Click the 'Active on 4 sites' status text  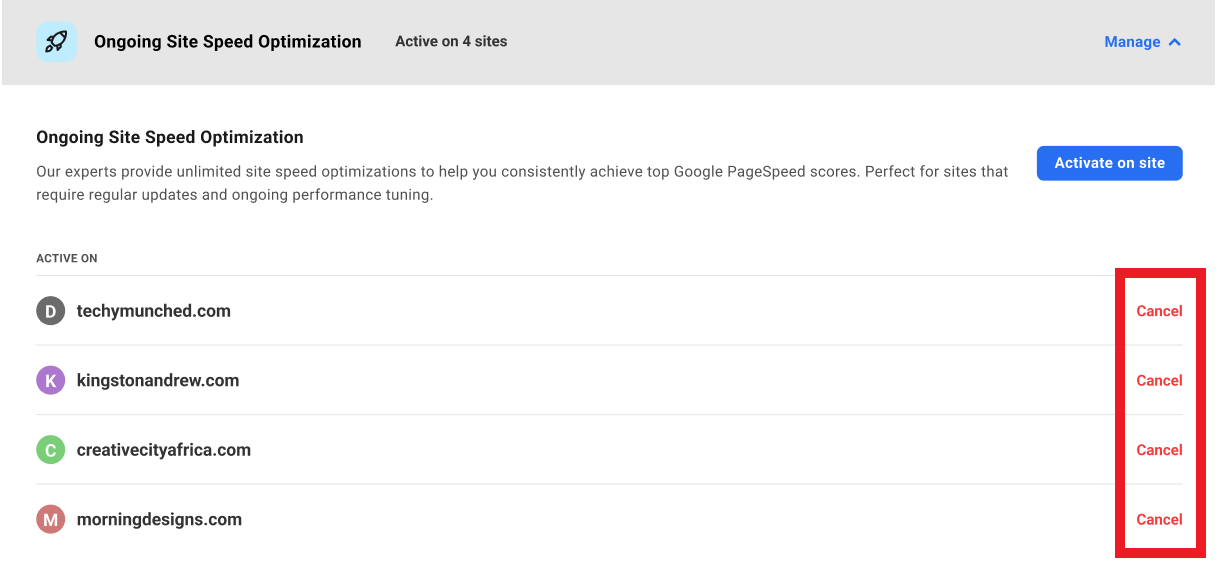point(451,42)
